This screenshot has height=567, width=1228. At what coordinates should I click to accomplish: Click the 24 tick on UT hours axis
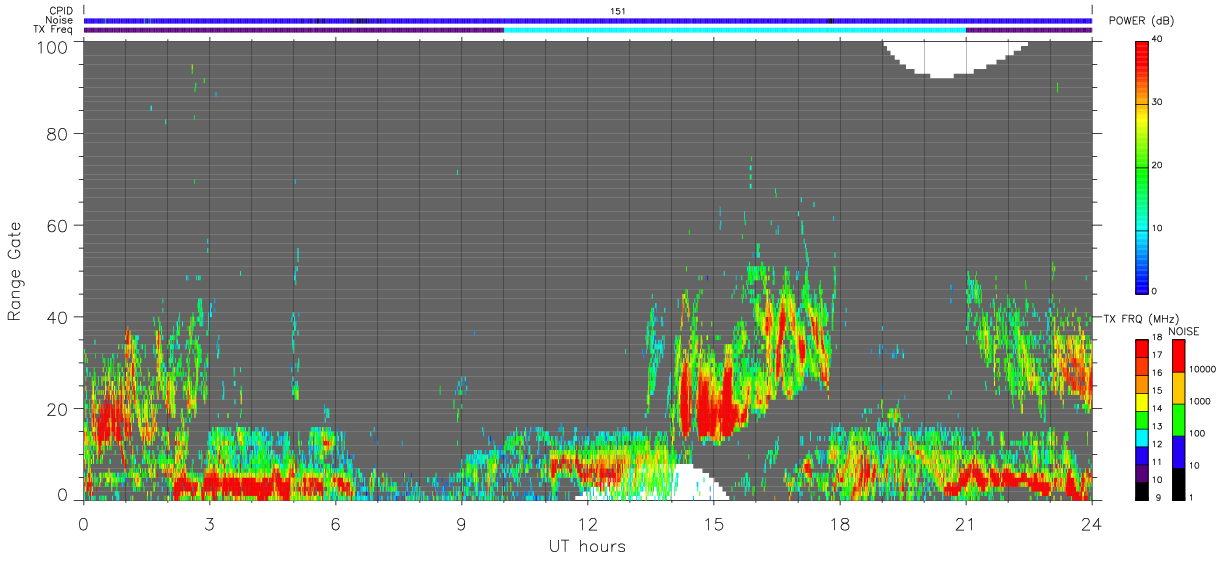[1092, 523]
